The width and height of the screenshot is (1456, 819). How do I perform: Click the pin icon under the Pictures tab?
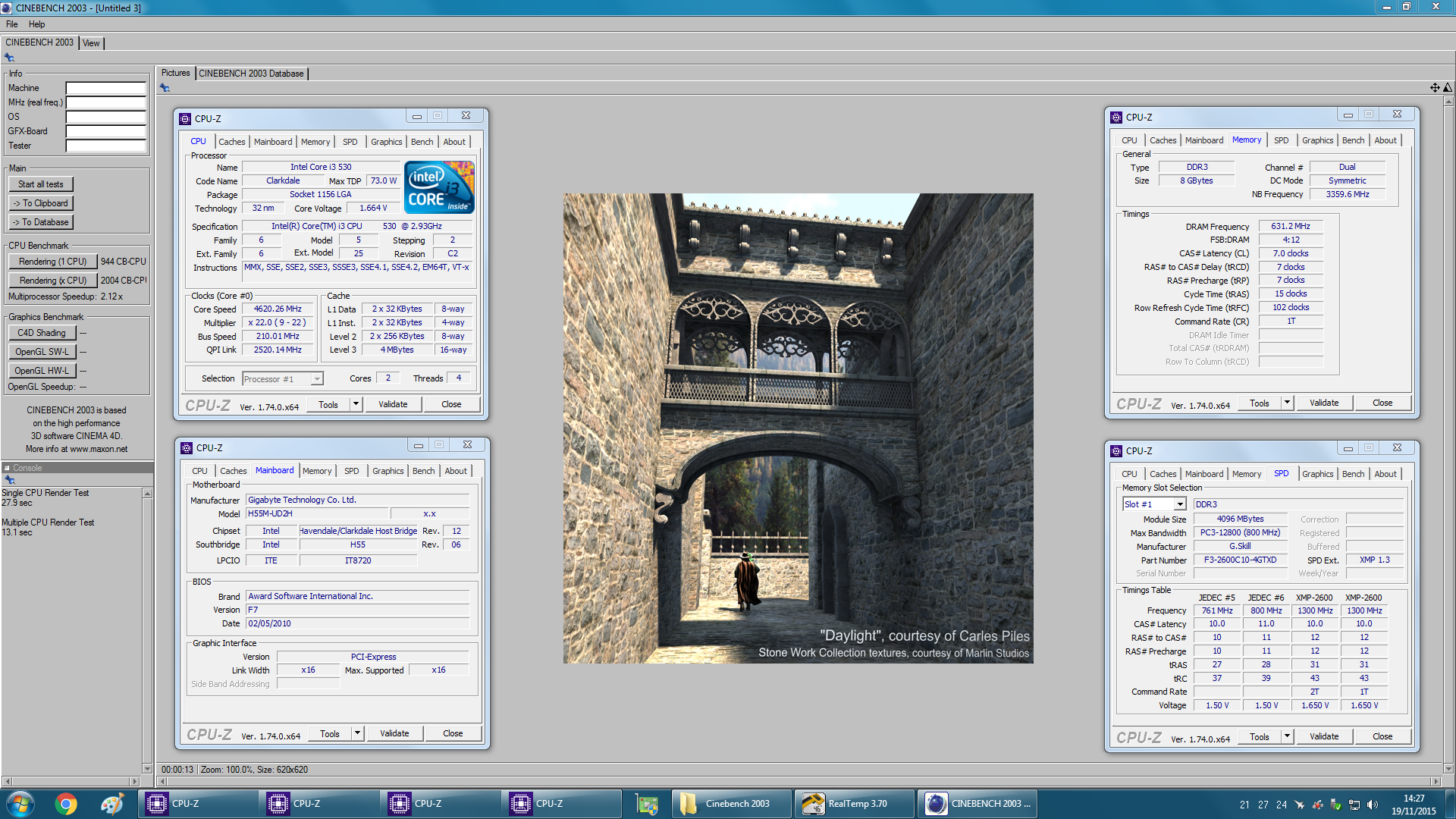(165, 88)
